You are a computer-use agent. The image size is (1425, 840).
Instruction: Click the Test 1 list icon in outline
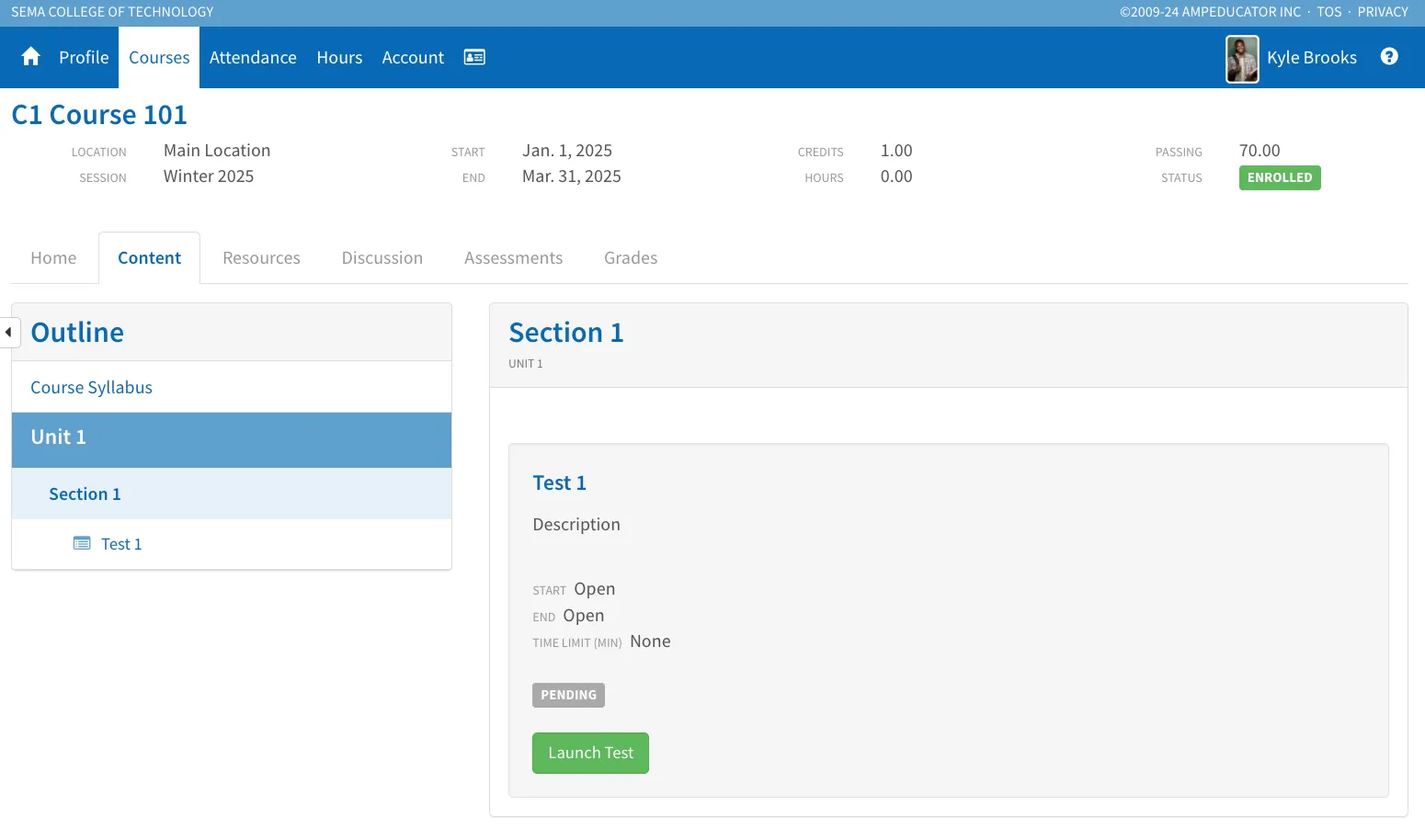tap(82, 543)
